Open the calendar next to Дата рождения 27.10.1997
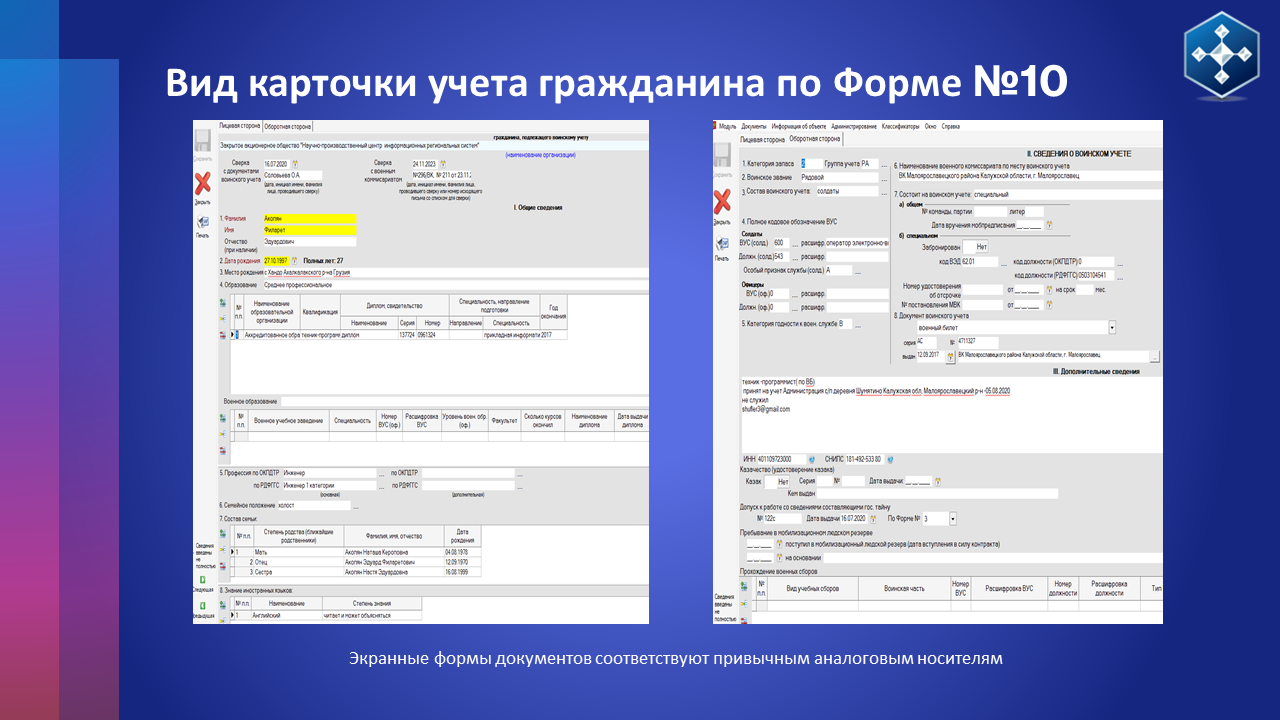Screen dimensions: 1280x720 click(x=295, y=260)
